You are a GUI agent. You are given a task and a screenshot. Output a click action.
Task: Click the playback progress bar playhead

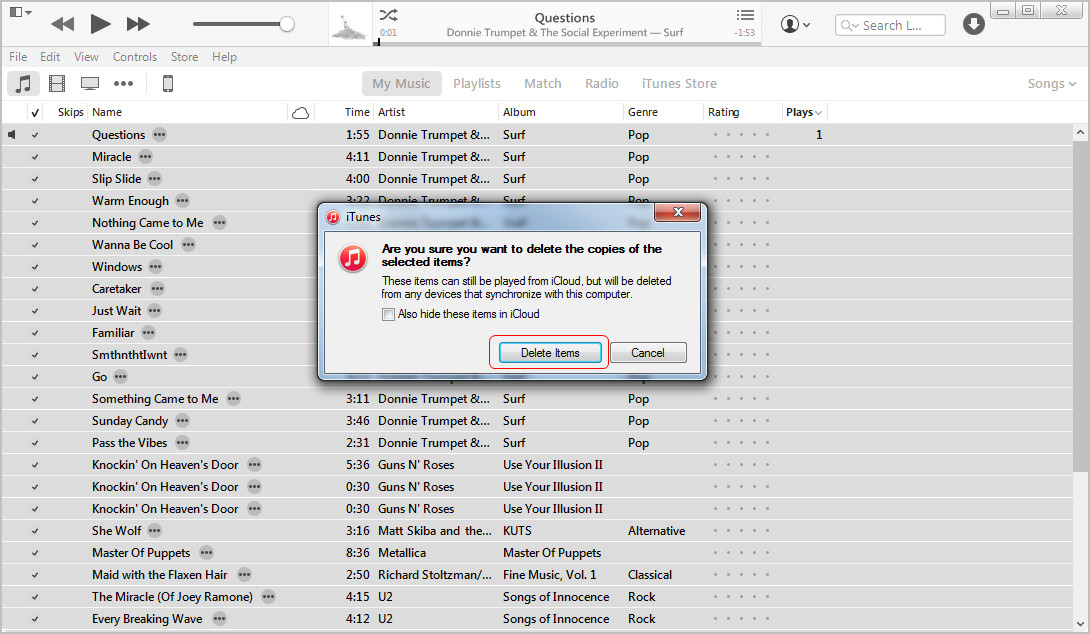tap(377, 42)
